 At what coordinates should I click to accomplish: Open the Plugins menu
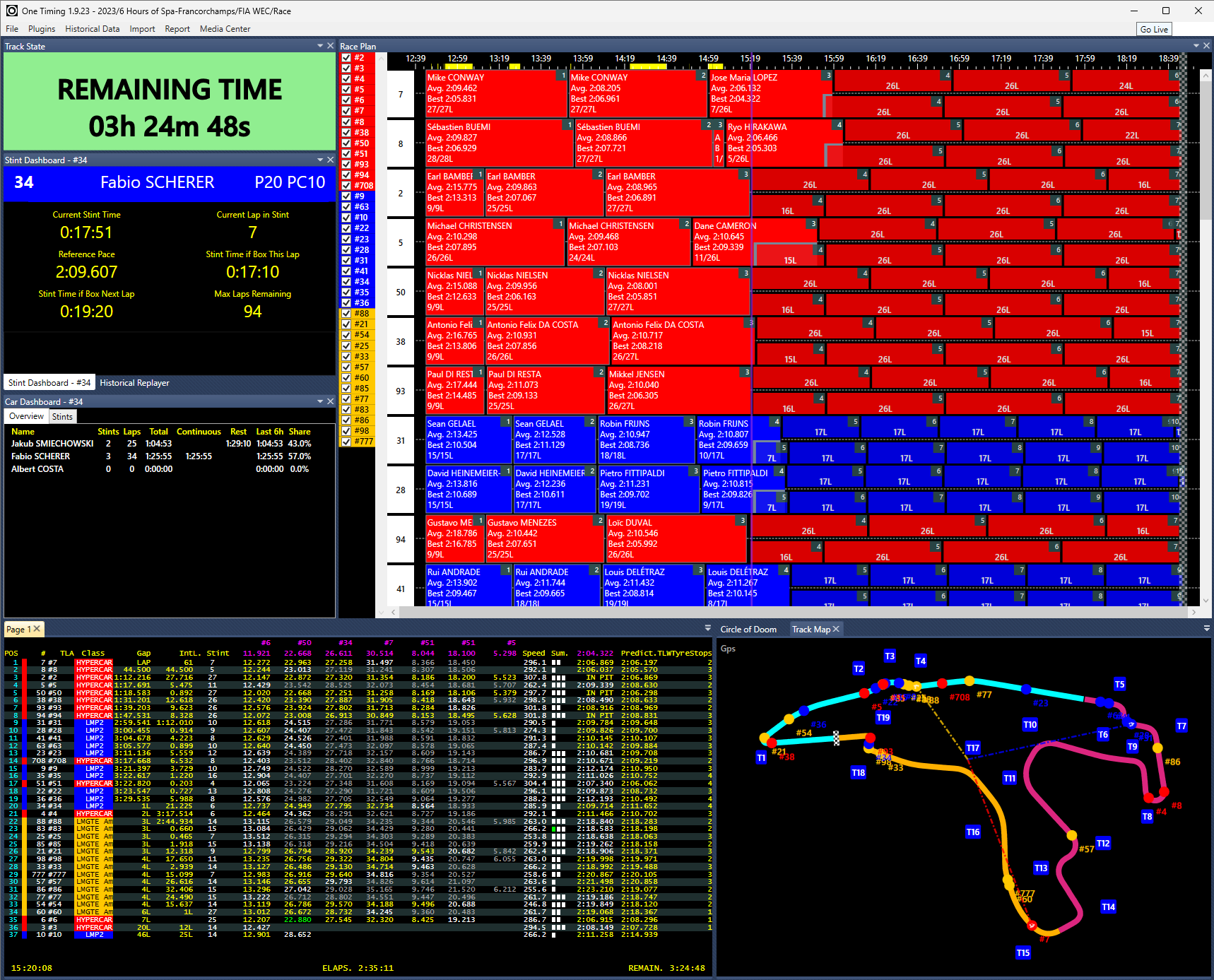[x=42, y=29]
